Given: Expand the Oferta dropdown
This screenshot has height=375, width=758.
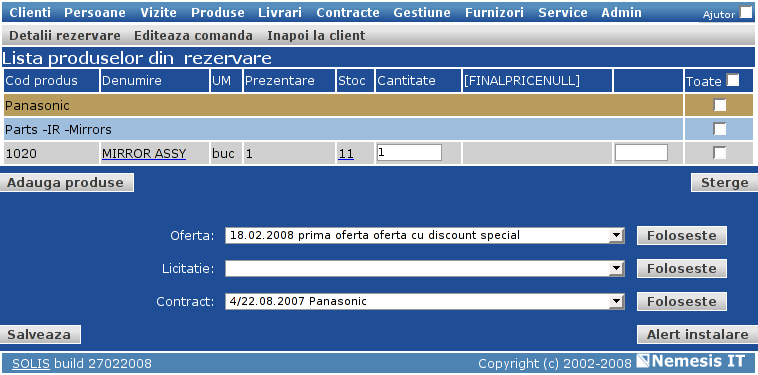Looking at the screenshot, I should (615, 236).
